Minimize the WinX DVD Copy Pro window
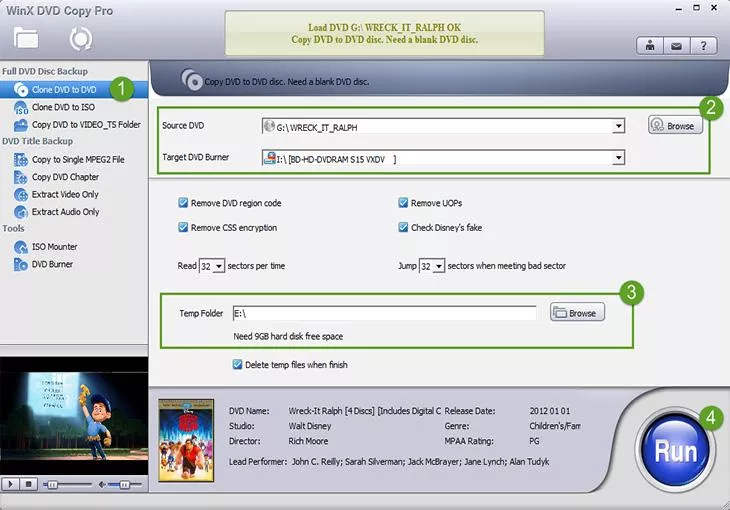 tap(679, 8)
